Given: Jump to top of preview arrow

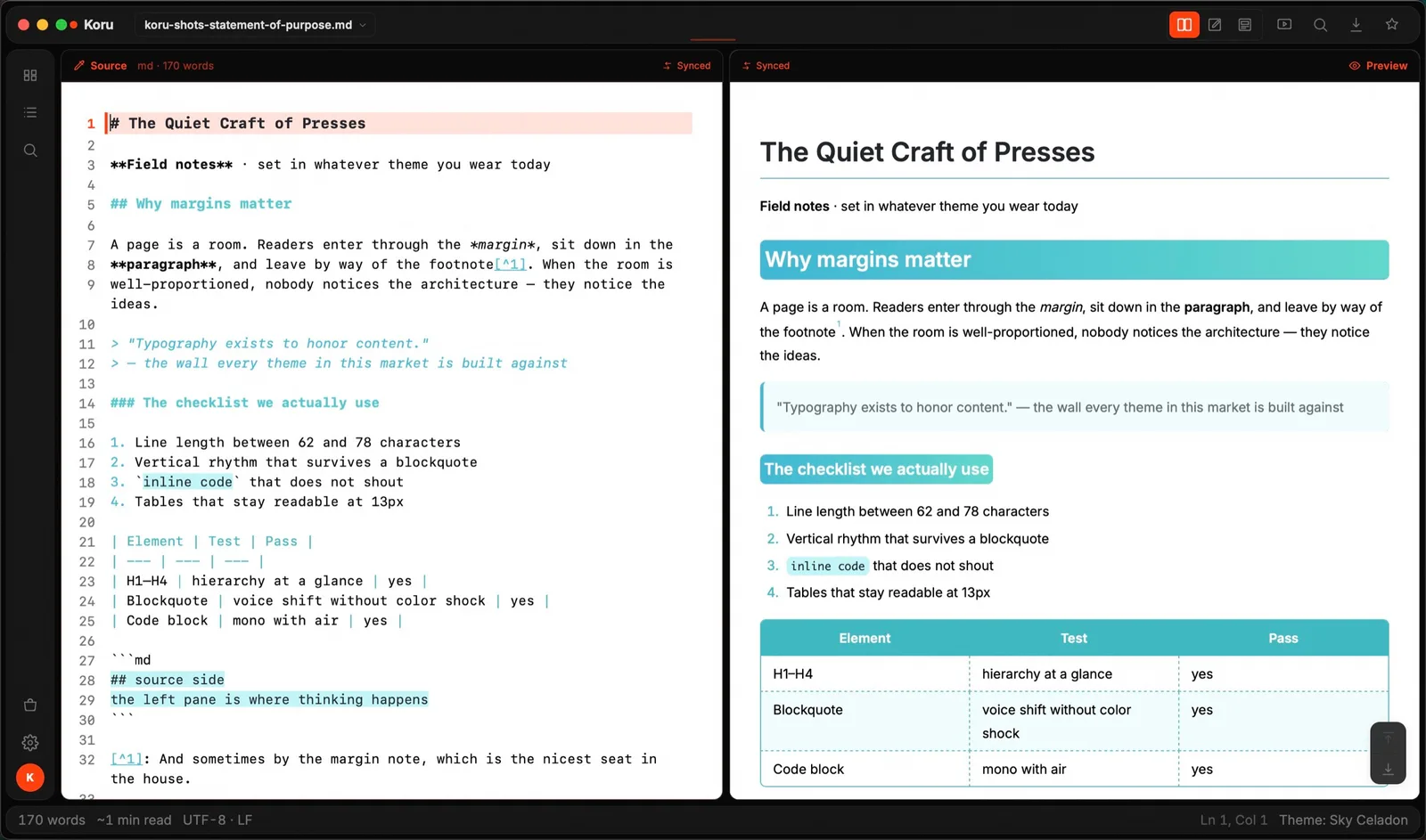Looking at the screenshot, I should [x=1388, y=738].
